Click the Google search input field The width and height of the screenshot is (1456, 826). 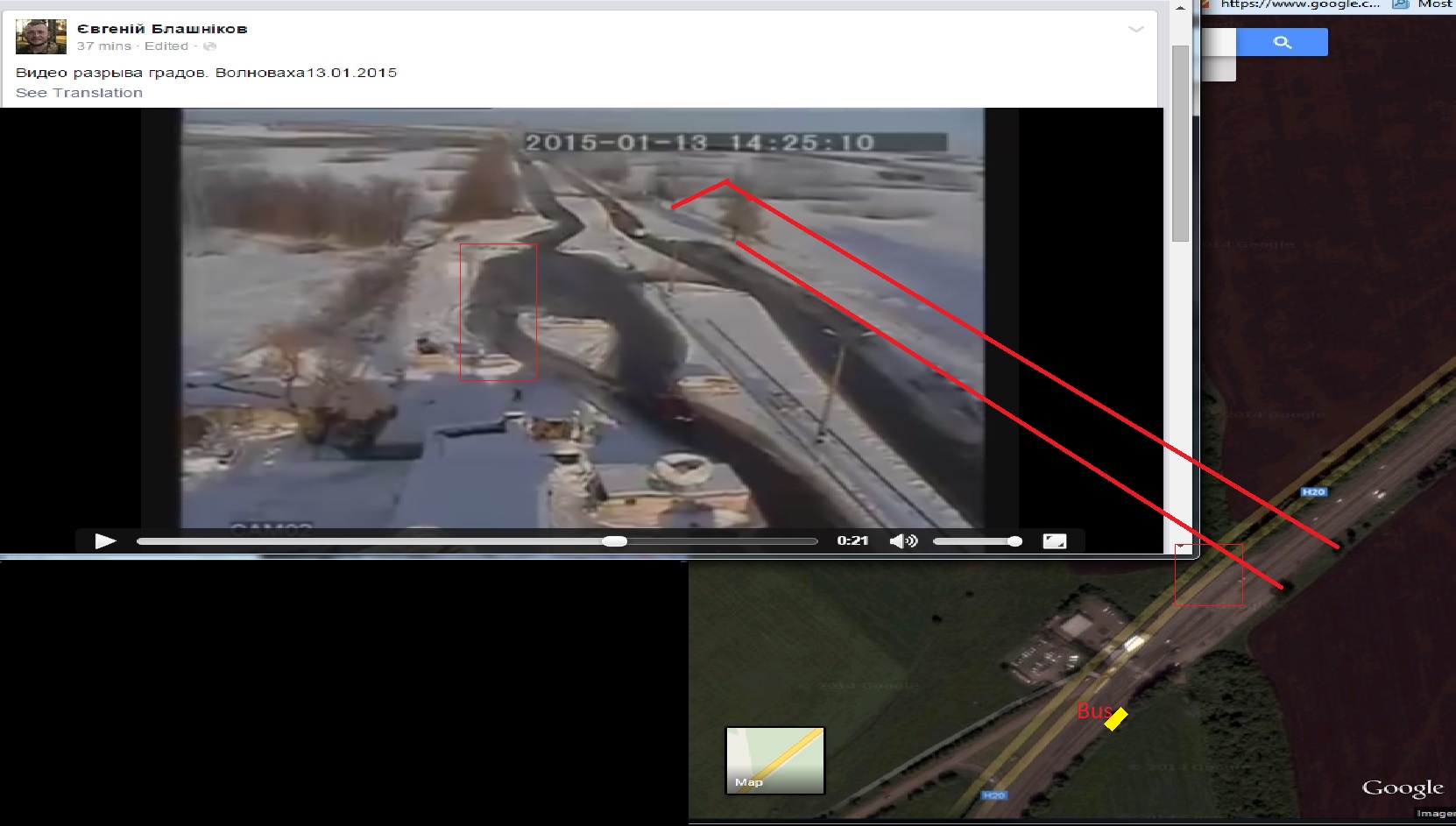pyautogui.click(x=1219, y=42)
